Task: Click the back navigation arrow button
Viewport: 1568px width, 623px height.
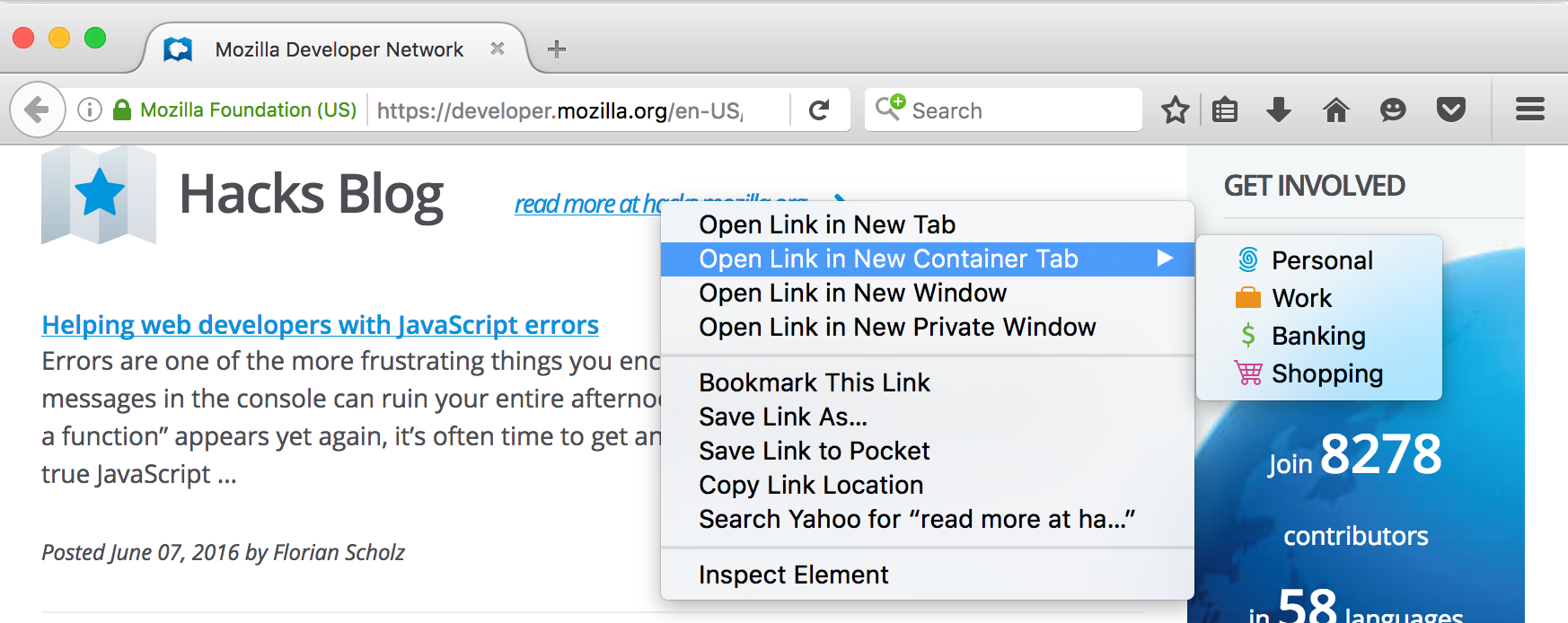Action: tap(37, 110)
